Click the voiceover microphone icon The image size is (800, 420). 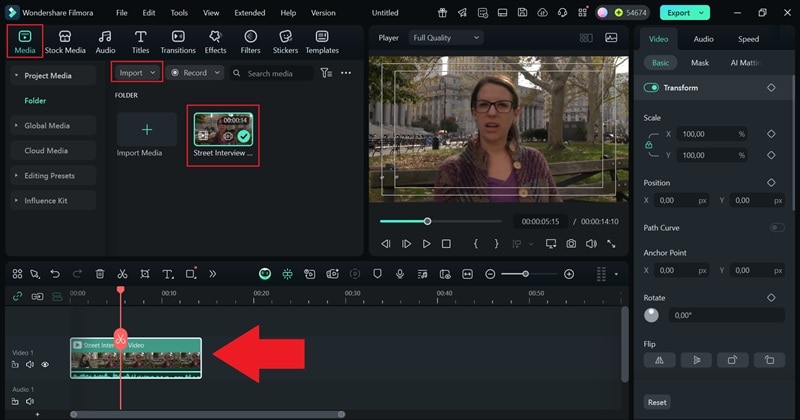(400, 274)
